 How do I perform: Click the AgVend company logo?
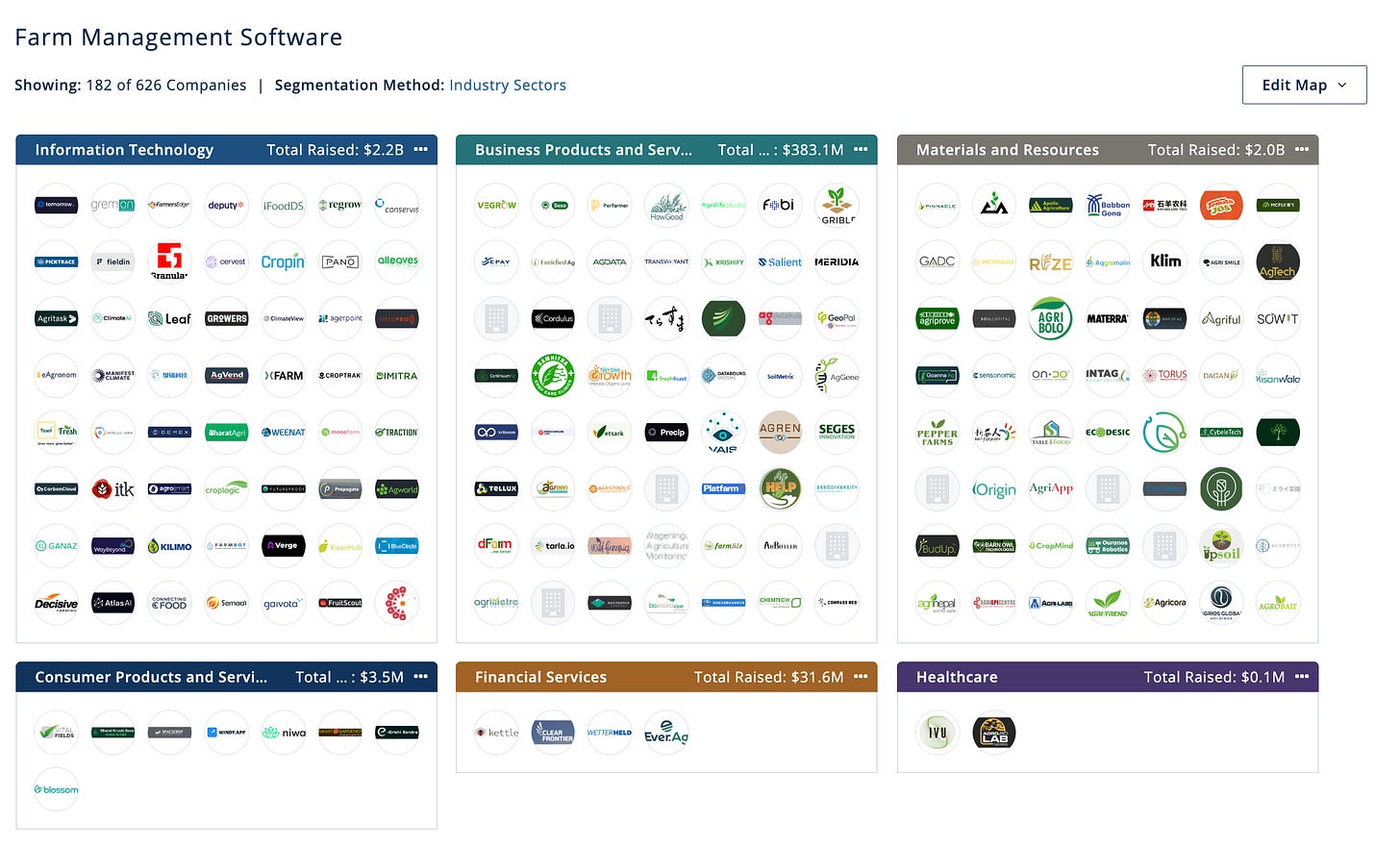click(x=226, y=375)
